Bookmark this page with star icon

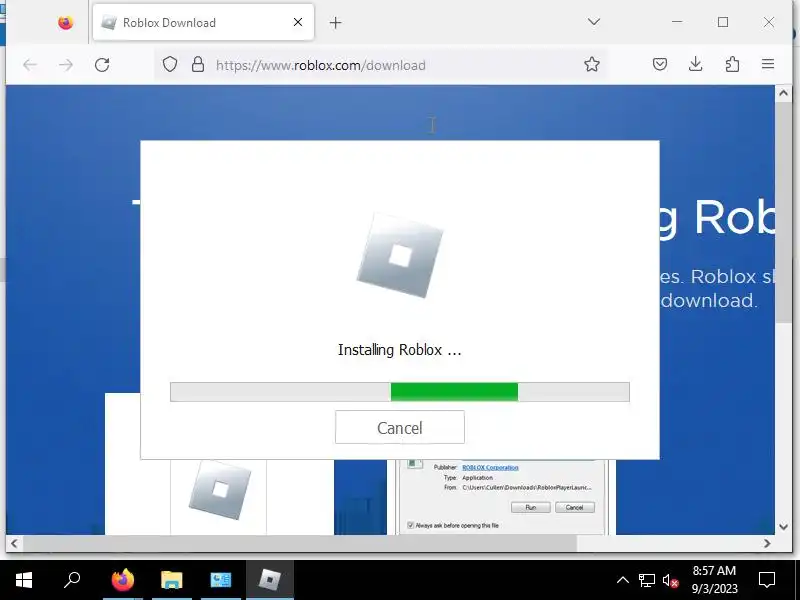coord(592,64)
